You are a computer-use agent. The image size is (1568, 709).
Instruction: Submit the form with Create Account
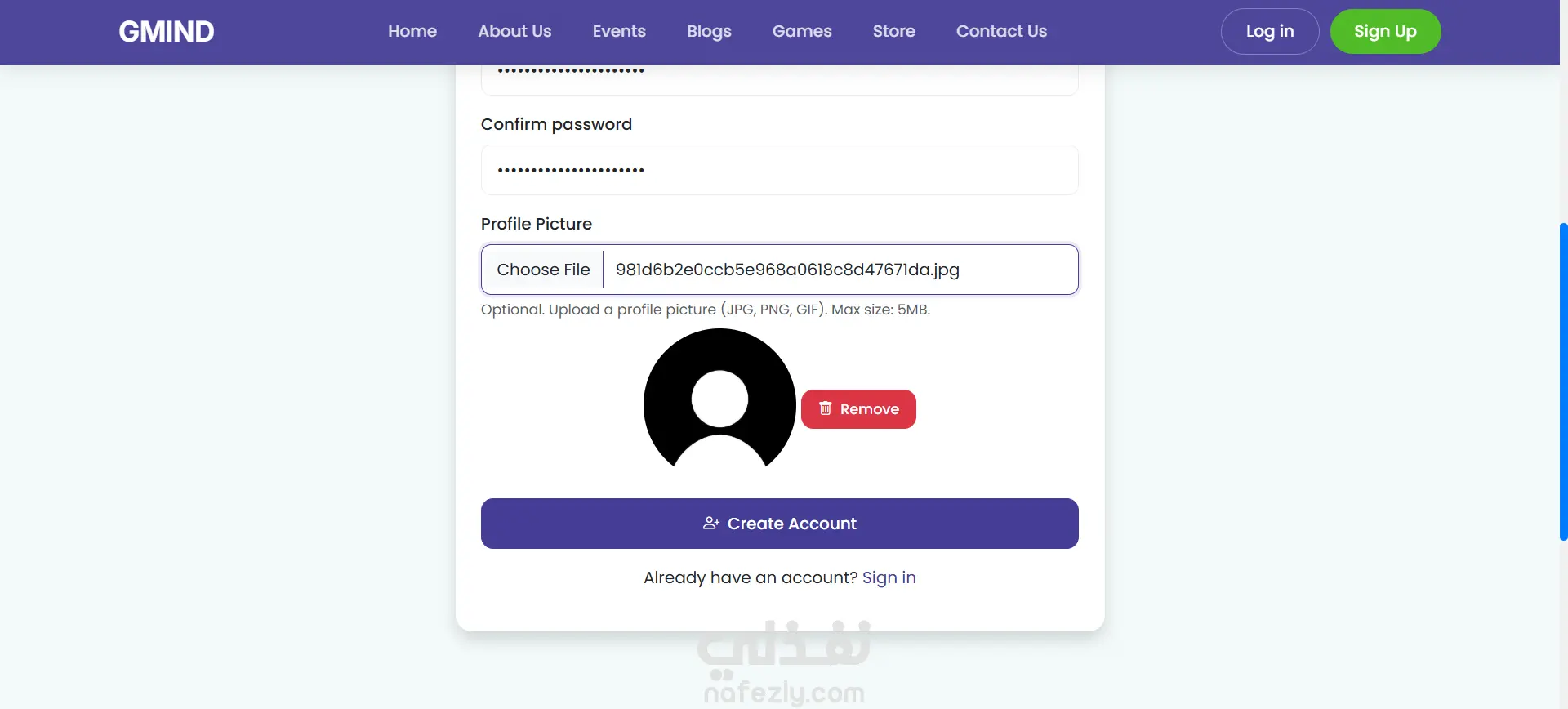pyautogui.click(x=779, y=524)
